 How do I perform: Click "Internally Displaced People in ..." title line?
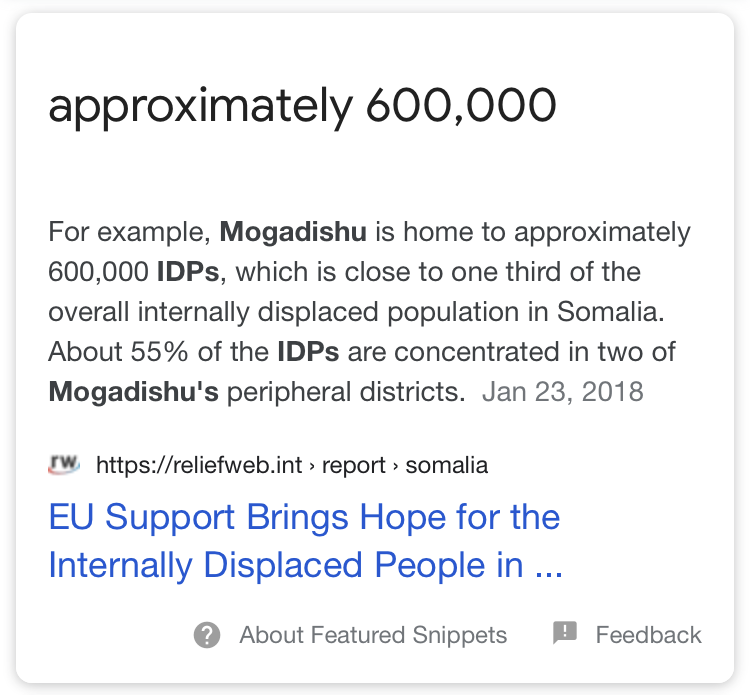(305, 566)
